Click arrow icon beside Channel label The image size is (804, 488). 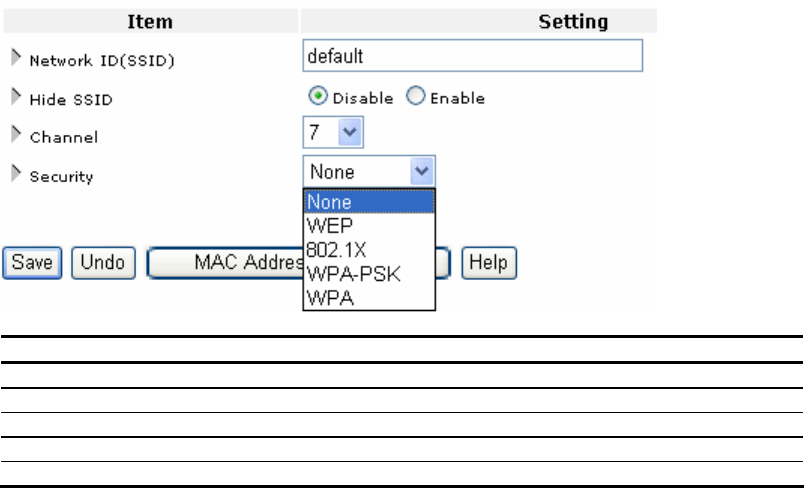click(15, 135)
